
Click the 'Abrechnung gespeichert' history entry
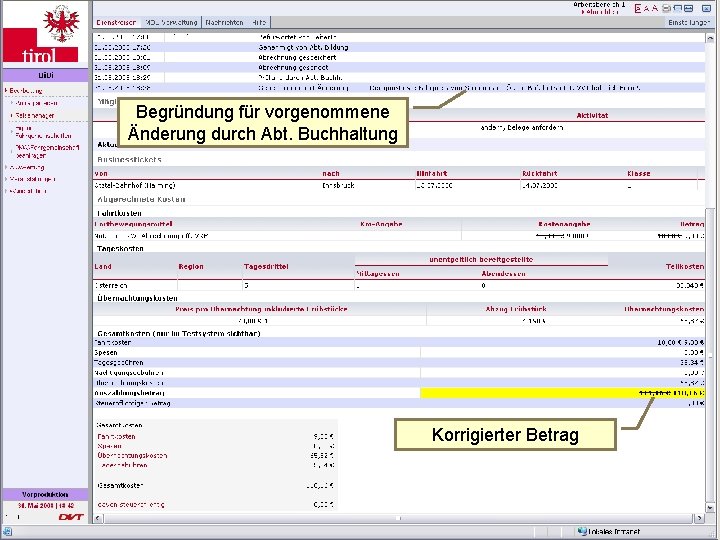(297, 57)
